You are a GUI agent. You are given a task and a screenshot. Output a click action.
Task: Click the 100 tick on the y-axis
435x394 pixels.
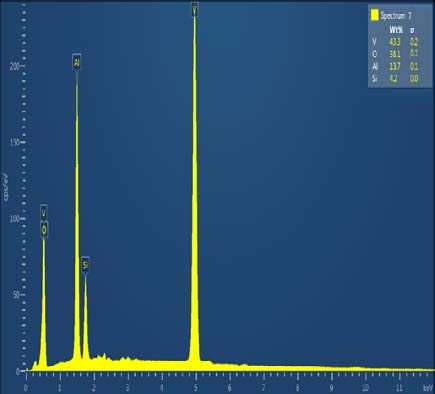click(x=15, y=219)
